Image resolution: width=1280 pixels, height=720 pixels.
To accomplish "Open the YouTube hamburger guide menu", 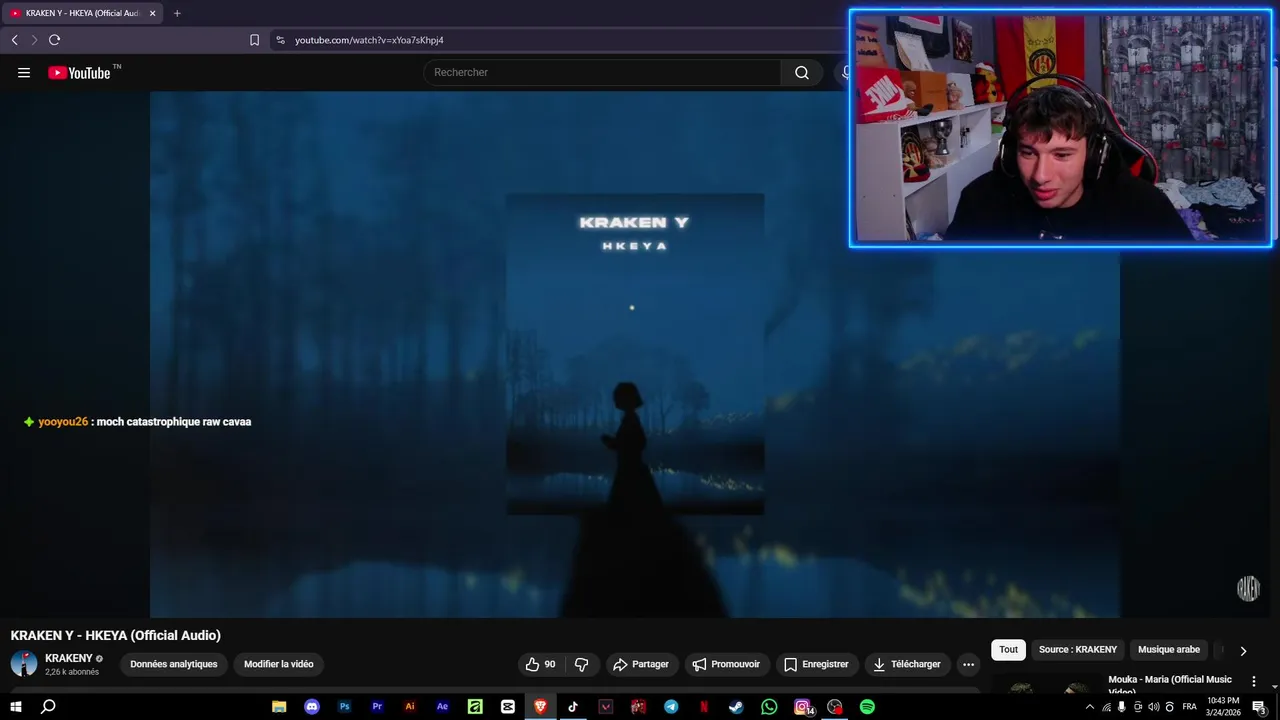I will click(x=24, y=72).
